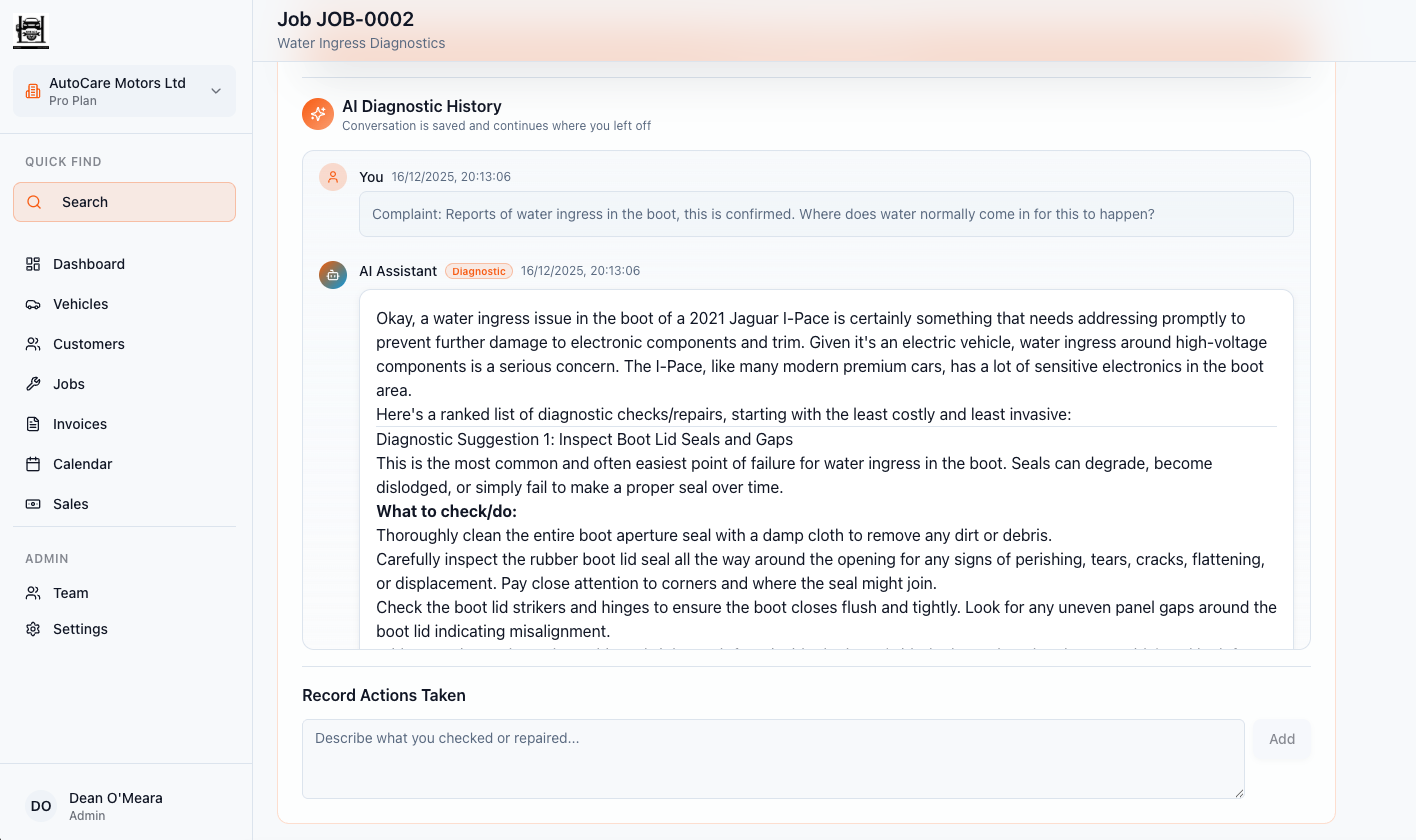The width and height of the screenshot is (1416, 840).
Task: Click the AutoCare Motors logo icon
Action: (30, 30)
